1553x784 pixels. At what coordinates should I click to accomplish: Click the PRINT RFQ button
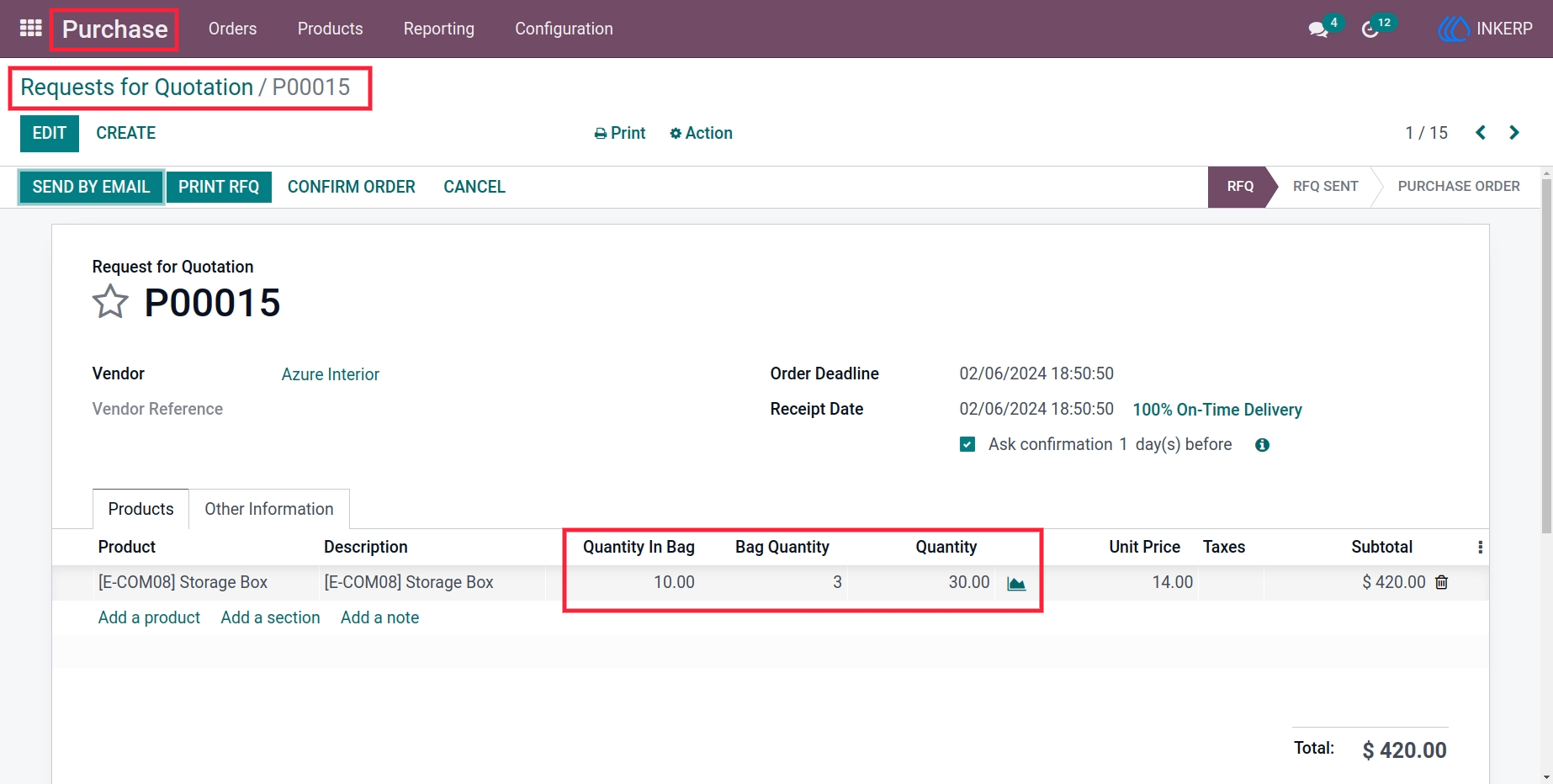click(x=219, y=187)
